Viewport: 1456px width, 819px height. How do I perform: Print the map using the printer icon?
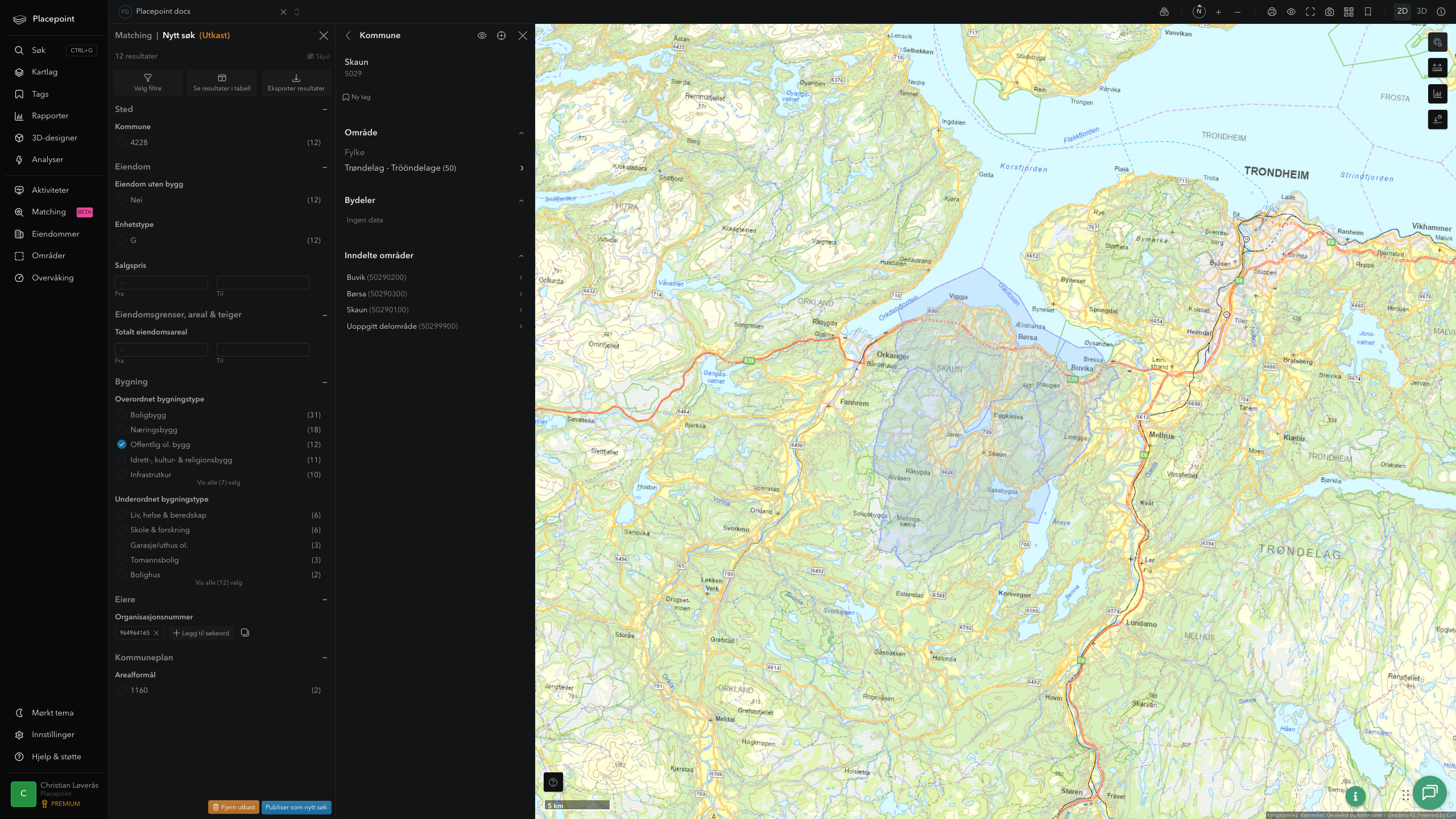(1272, 11)
